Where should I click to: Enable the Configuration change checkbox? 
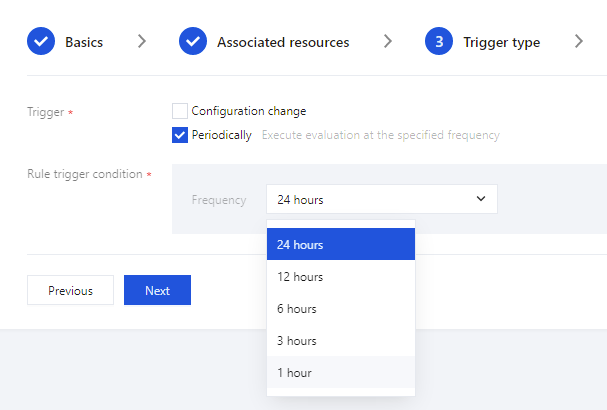click(x=180, y=111)
